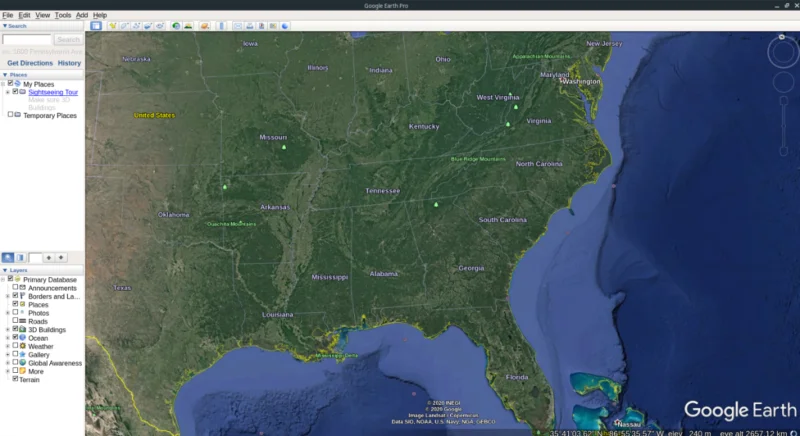Screen dimensions: 800x436
Task: Click the Add Path toolbar icon
Action: tap(136, 25)
